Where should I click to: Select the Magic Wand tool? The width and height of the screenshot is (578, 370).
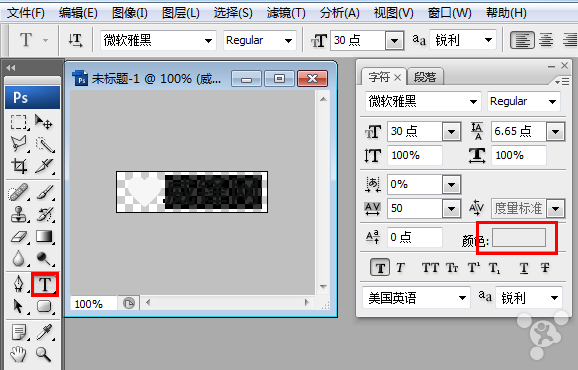(x=45, y=144)
